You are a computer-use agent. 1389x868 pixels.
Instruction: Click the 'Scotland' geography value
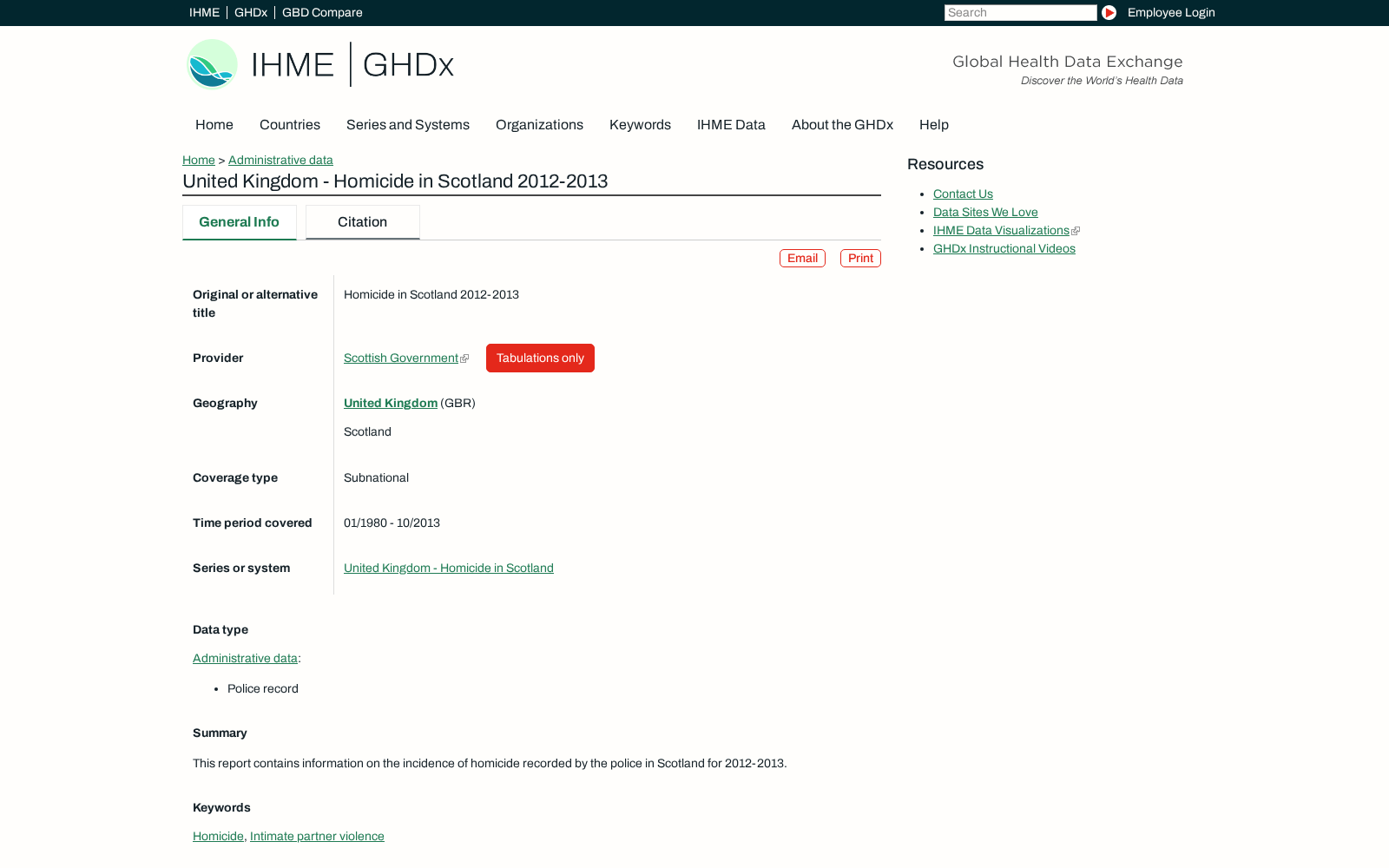367,431
